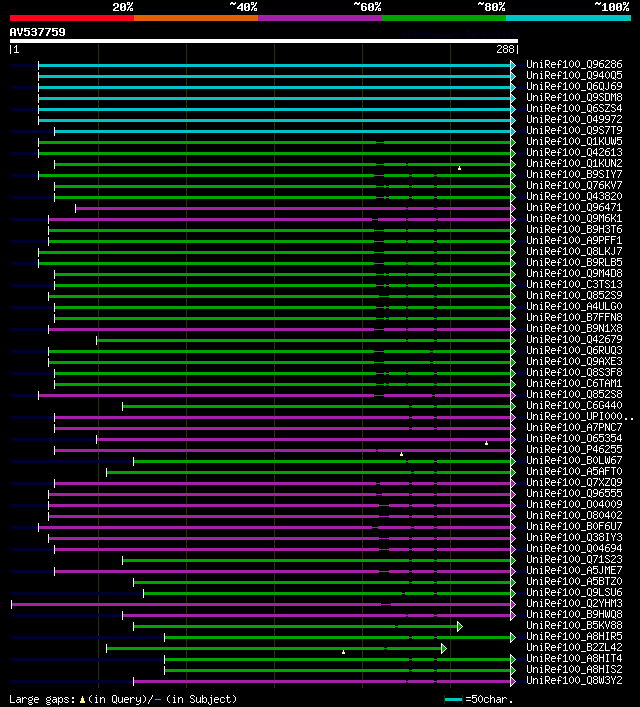This screenshot has height=707, width=640.
Task: Select the cyan ~100% identity legend segment
Action: click(x=568, y=18)
